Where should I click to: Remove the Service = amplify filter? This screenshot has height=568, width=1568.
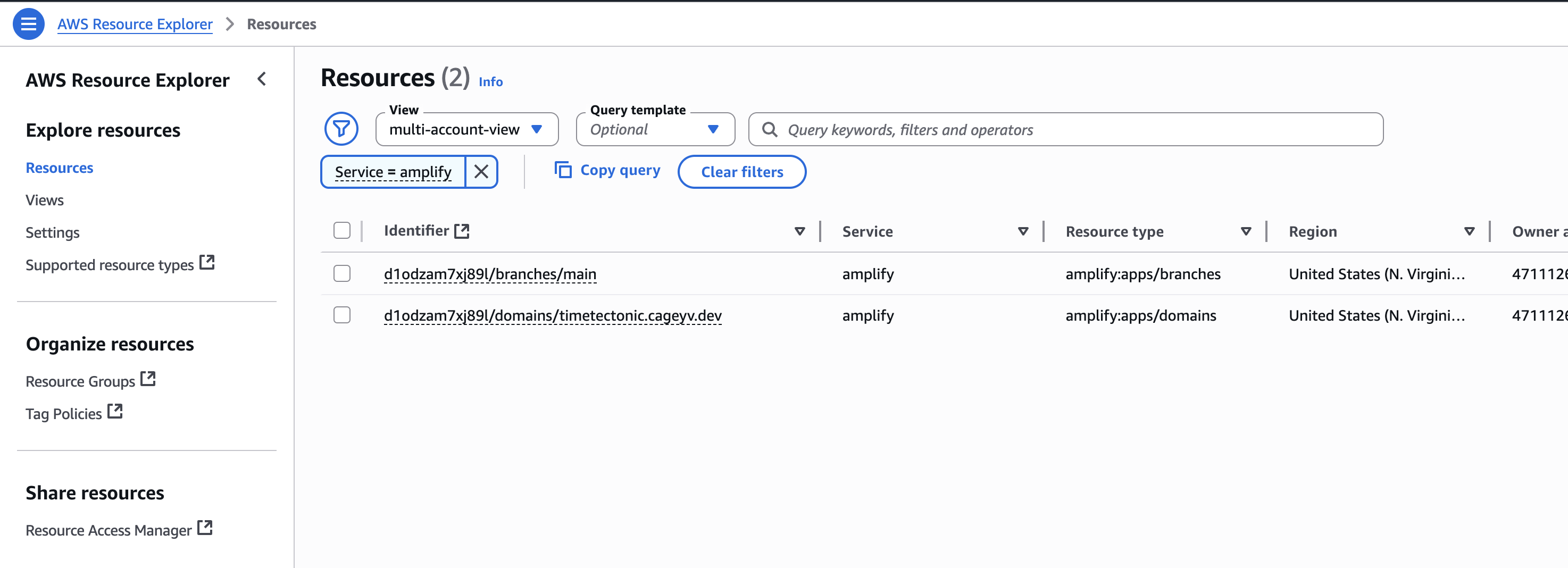coord(481,172)
